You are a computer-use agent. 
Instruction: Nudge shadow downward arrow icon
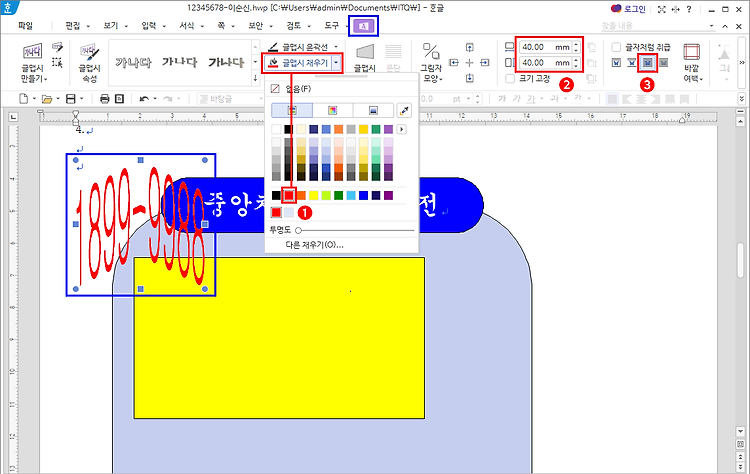click(470, 78)
